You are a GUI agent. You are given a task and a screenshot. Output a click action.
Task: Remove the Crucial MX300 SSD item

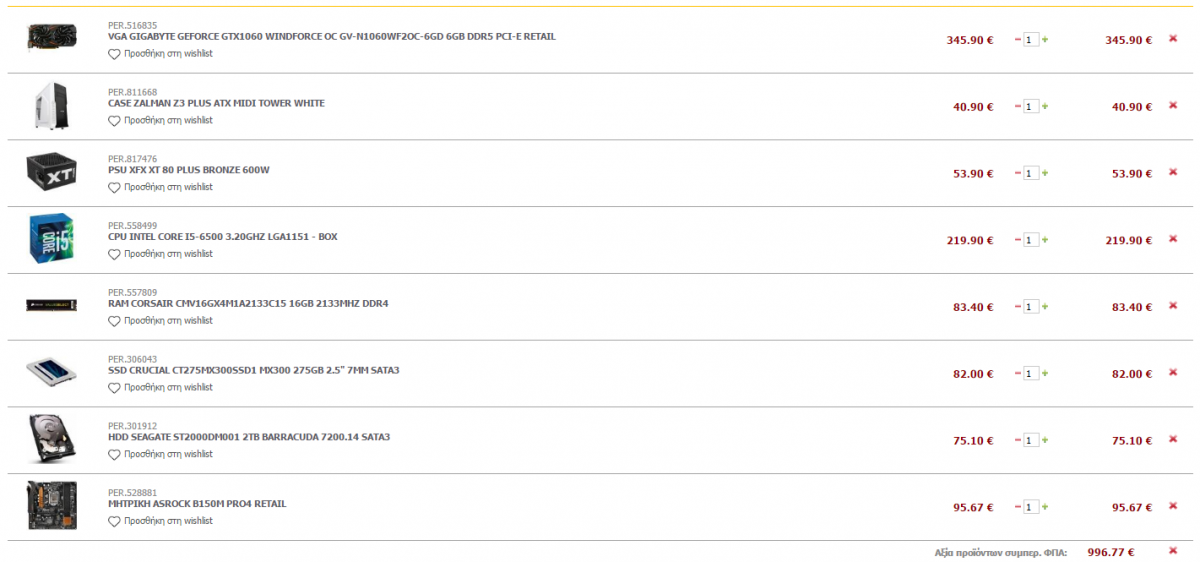[1173, 373]
